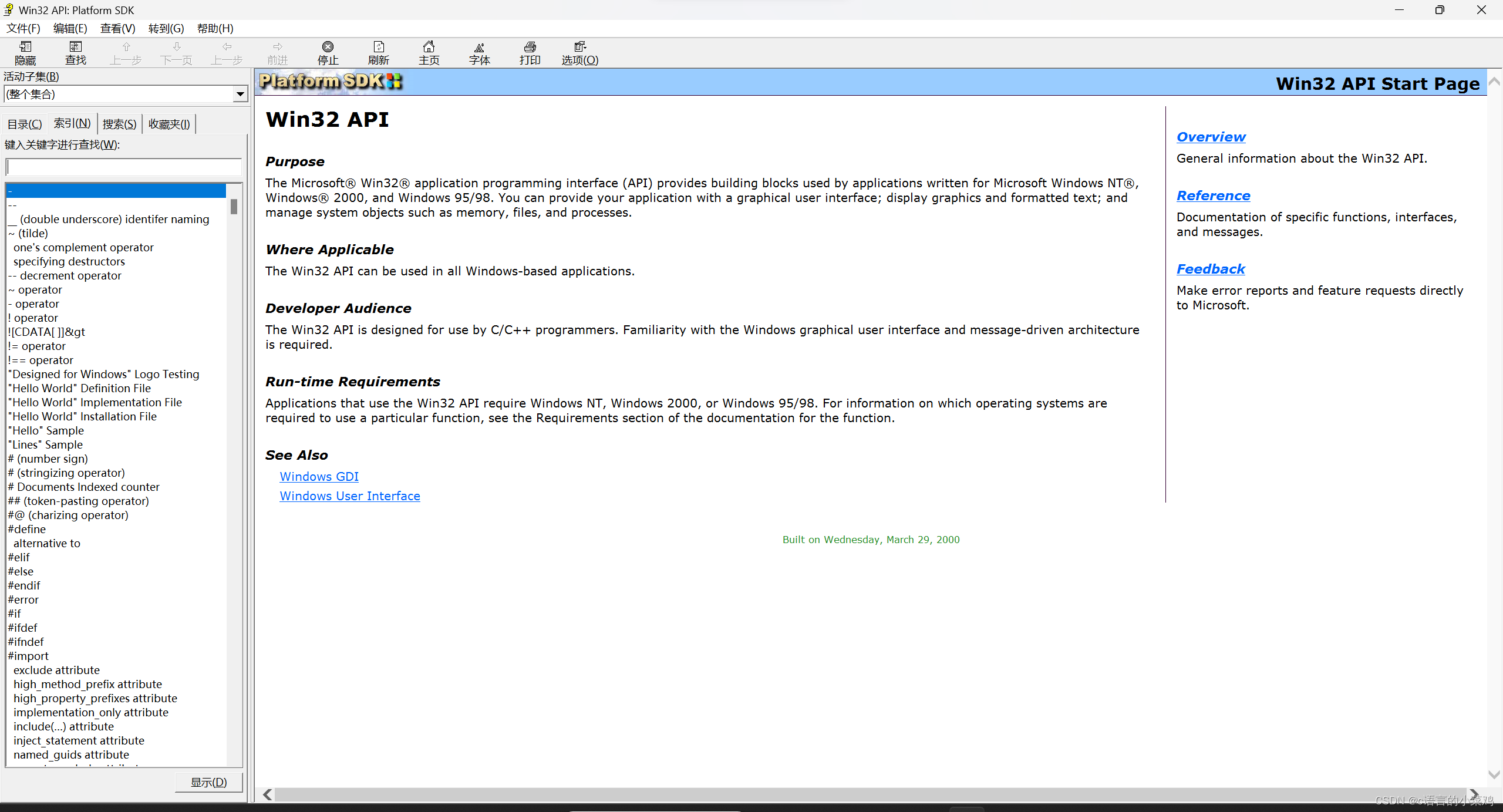This screenshot has width=1503, height=812.
Task: Open the Windows User Interface link
Action: click(350, 496)
